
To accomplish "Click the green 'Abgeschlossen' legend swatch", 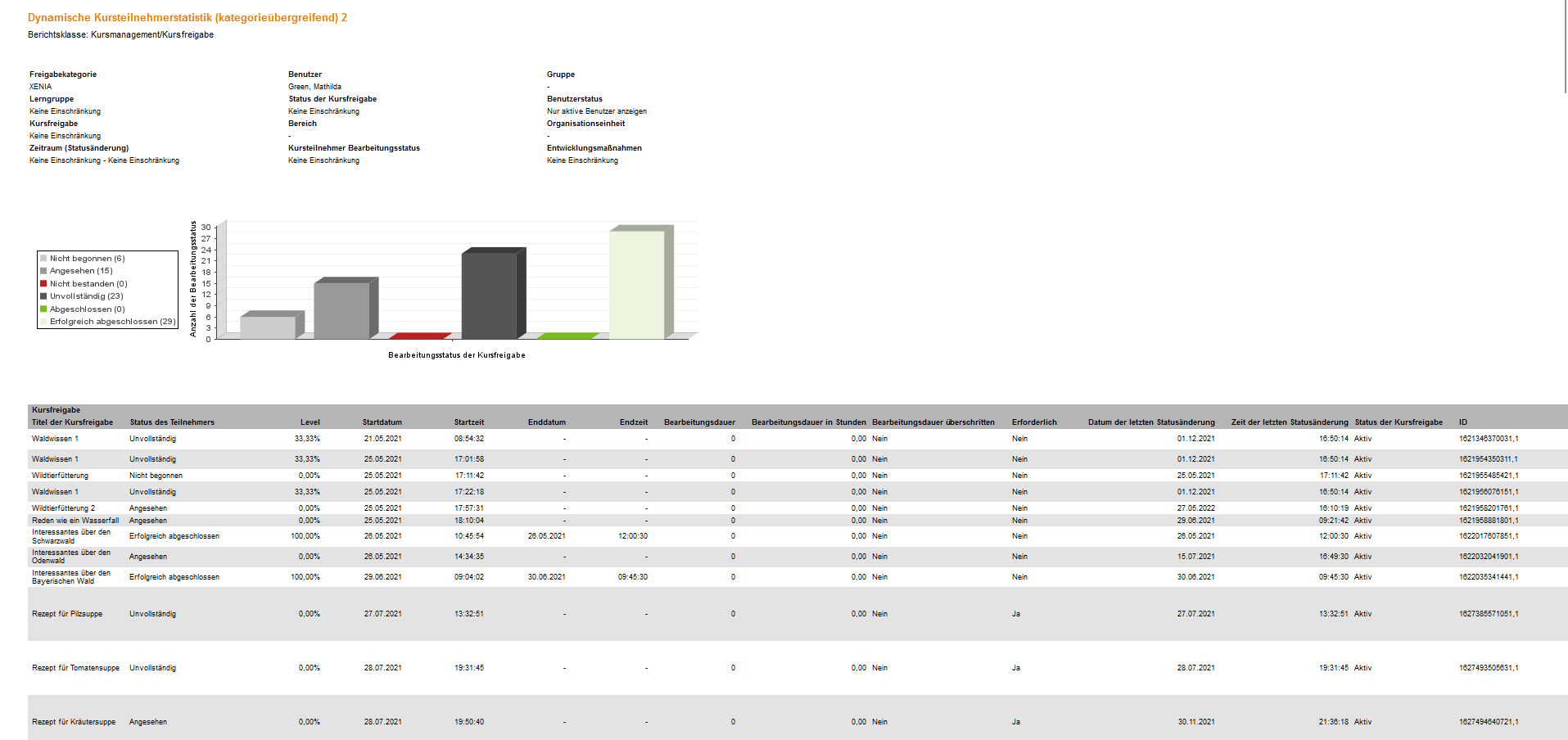I will [43, 309].
